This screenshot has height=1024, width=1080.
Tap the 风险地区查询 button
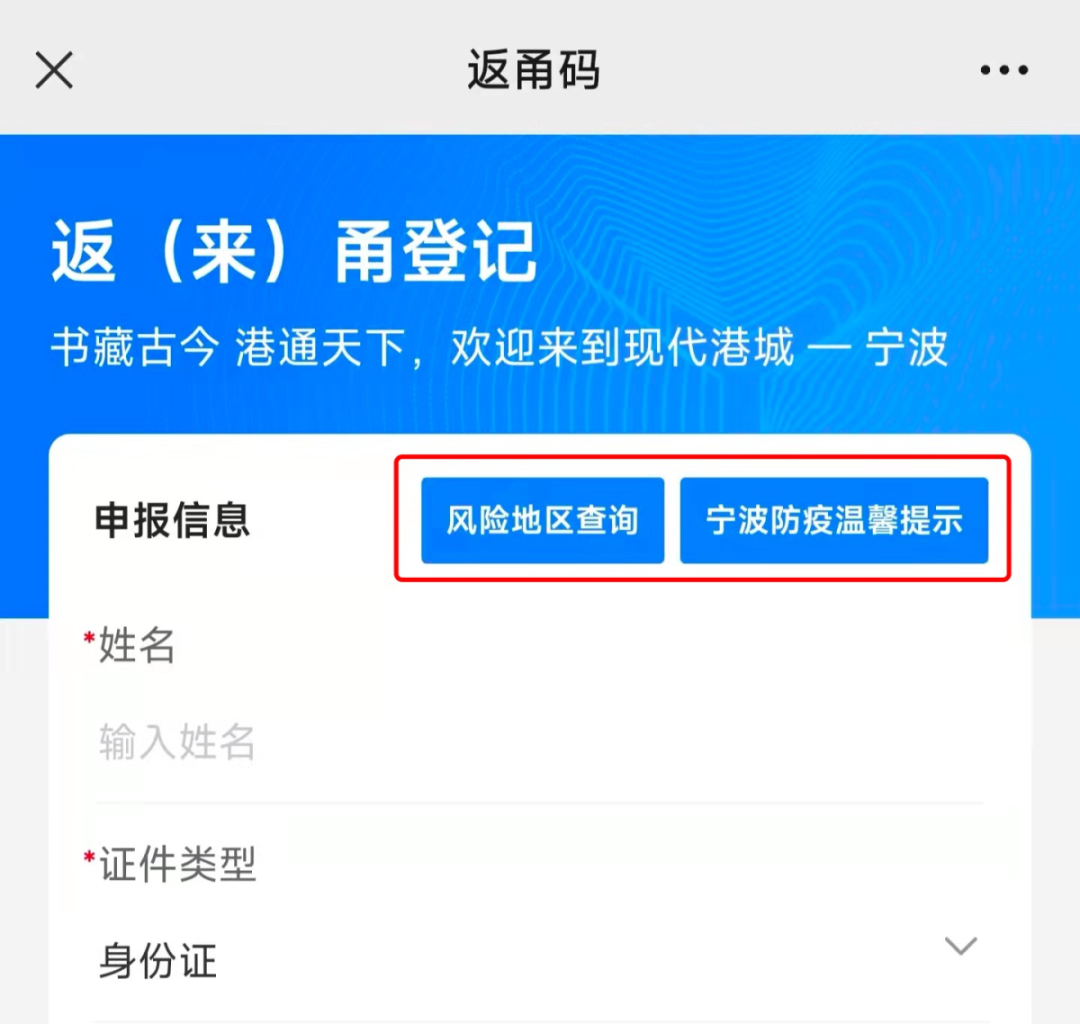coord(543,520)
